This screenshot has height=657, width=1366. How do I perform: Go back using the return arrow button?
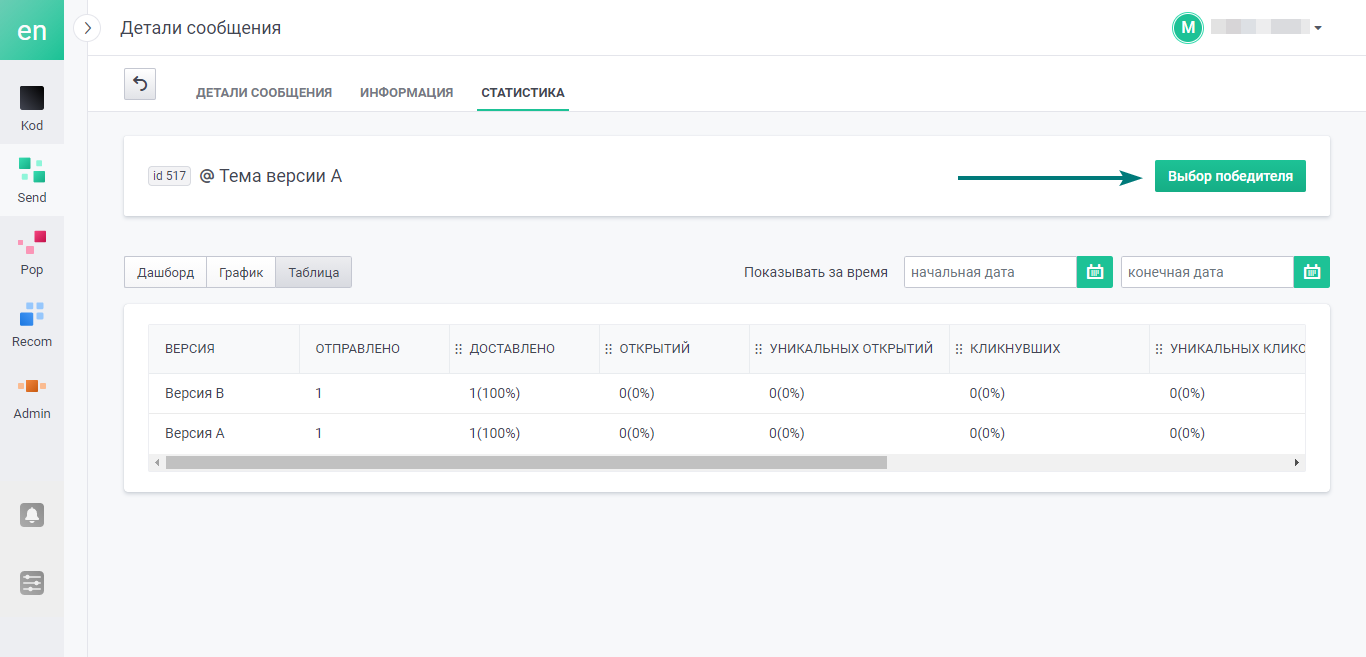click(x=140, y=84)
